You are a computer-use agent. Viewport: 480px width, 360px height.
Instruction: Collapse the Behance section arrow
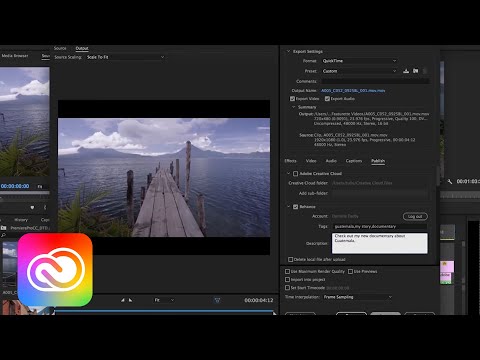(288, 207)
